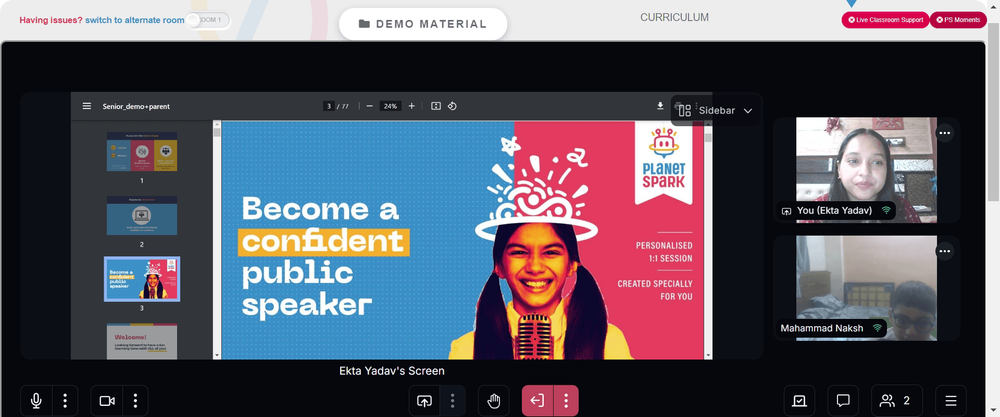Click Live Classroom Support button
1000x417 pixels.
coord(885,20)
